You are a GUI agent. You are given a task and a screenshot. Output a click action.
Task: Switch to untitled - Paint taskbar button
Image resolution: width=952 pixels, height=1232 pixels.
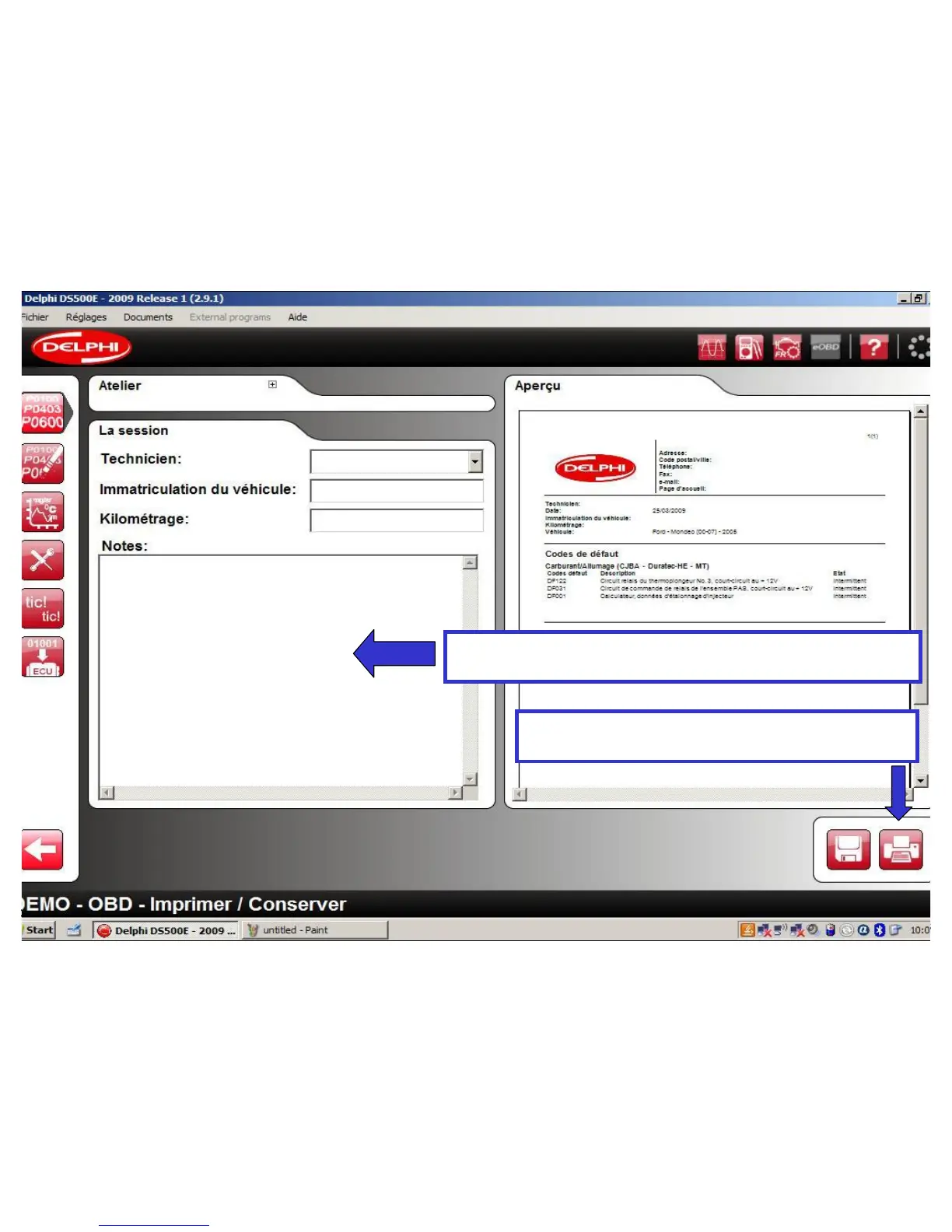(x=314, y=930)
